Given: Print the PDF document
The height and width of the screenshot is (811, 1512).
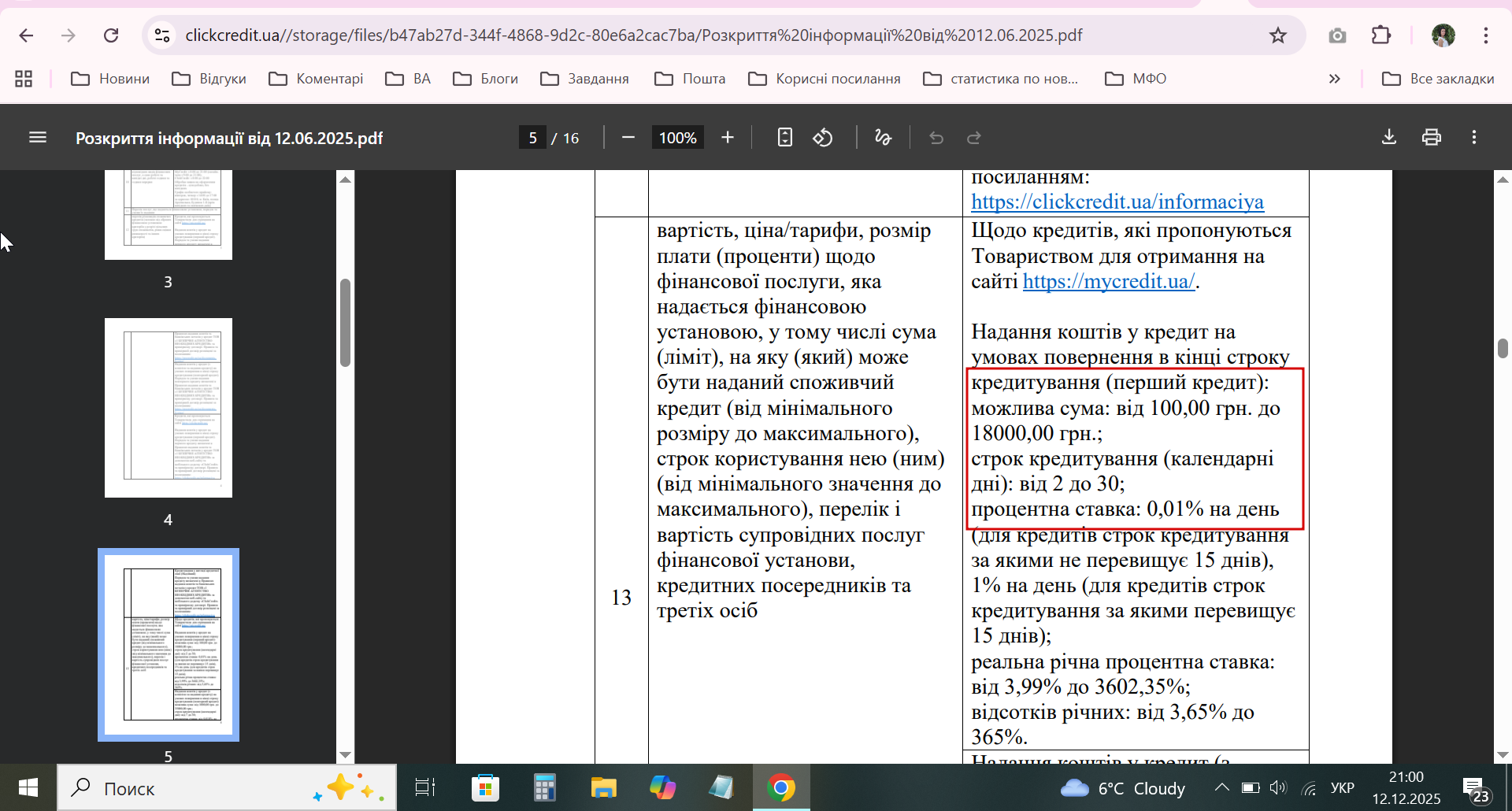Looking at the screenshot, I should tap(1432, 138).
